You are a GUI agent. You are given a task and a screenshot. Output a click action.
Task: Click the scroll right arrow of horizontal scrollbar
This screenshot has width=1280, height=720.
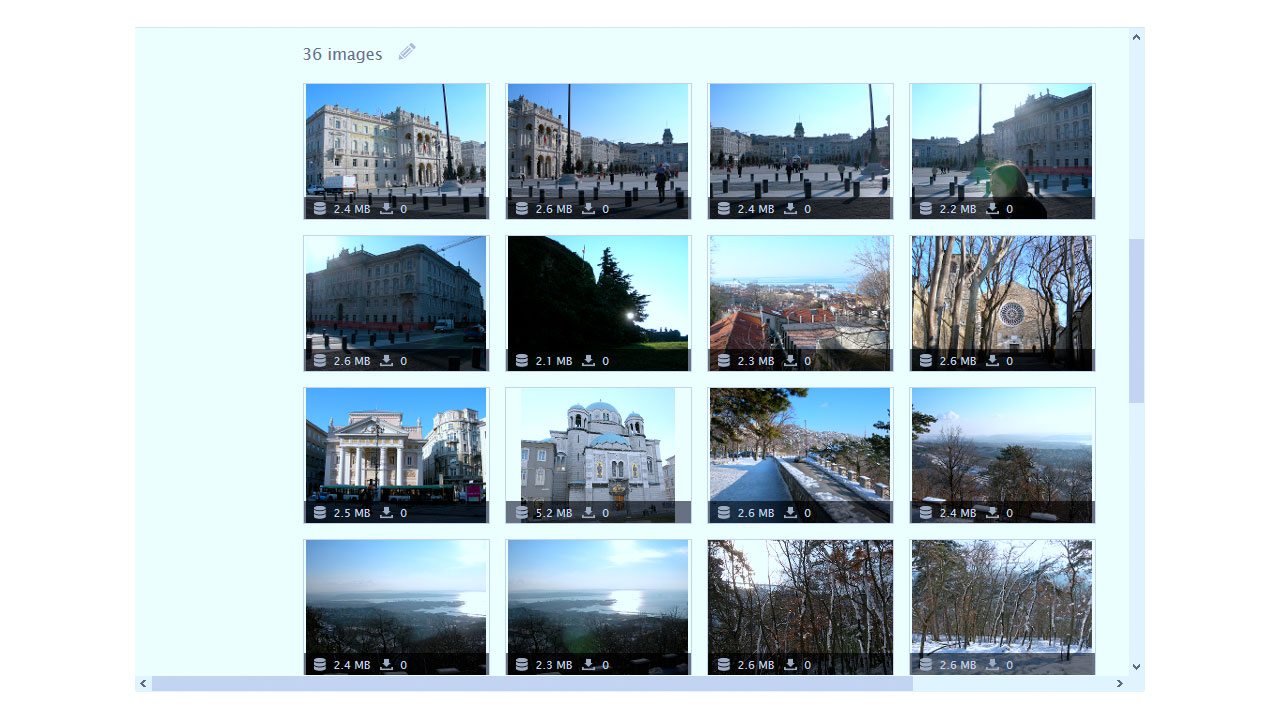pos(1120,684)
